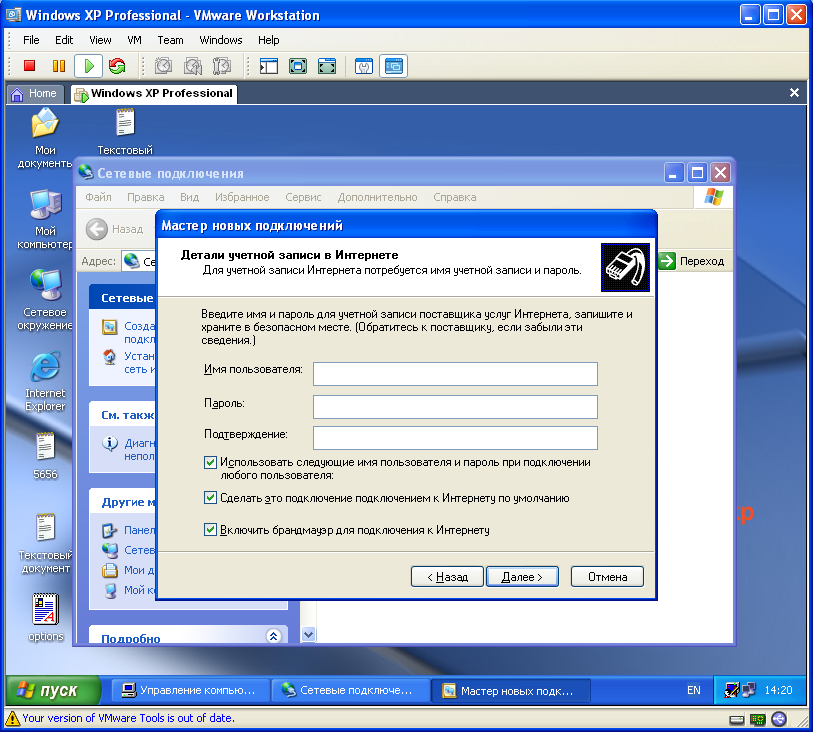Launch Internet Explorer desktop icon
The width and height of the screenshot is (813, 732).
(45, 381)
